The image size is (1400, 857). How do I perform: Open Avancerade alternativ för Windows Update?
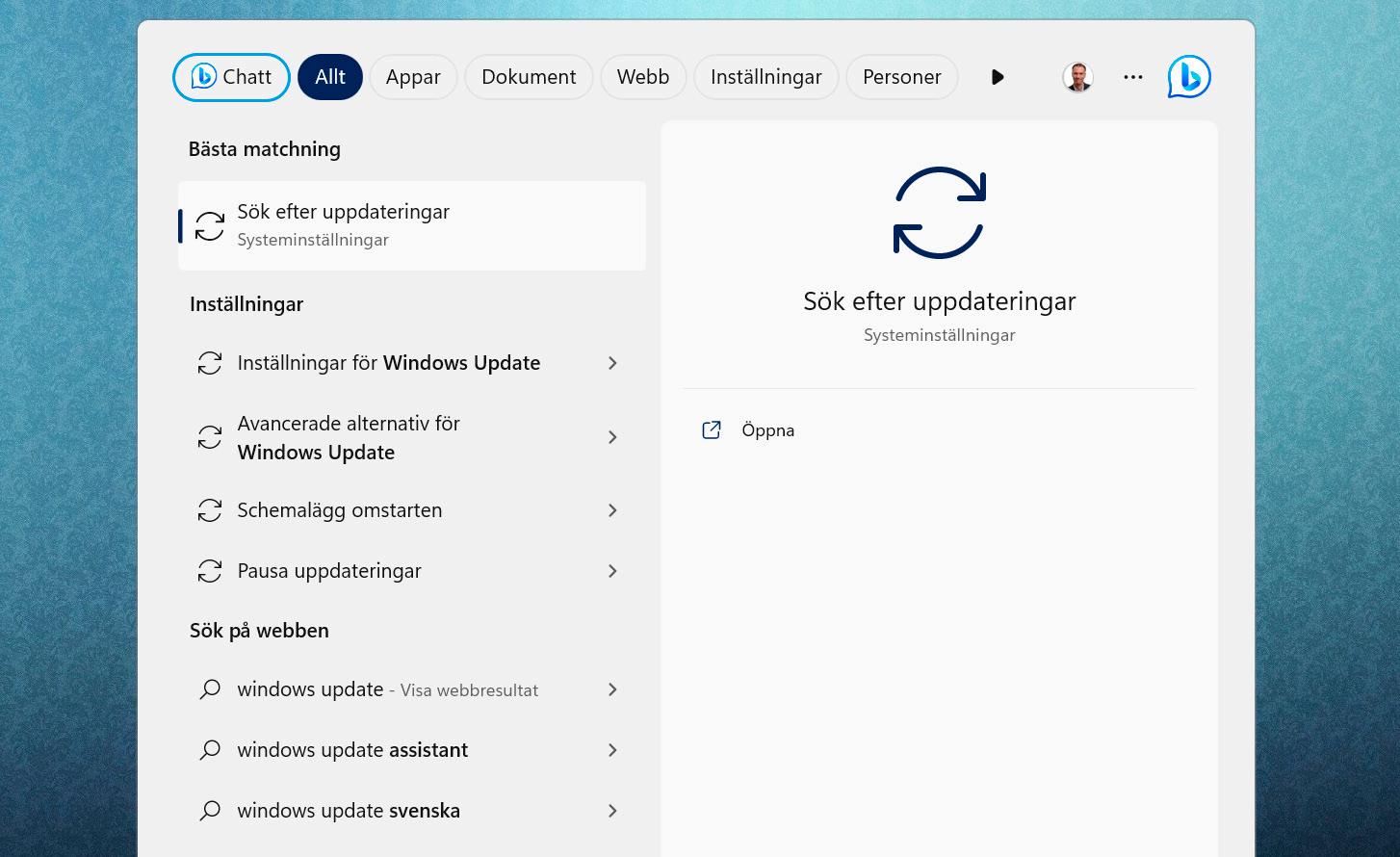(412, 437)
